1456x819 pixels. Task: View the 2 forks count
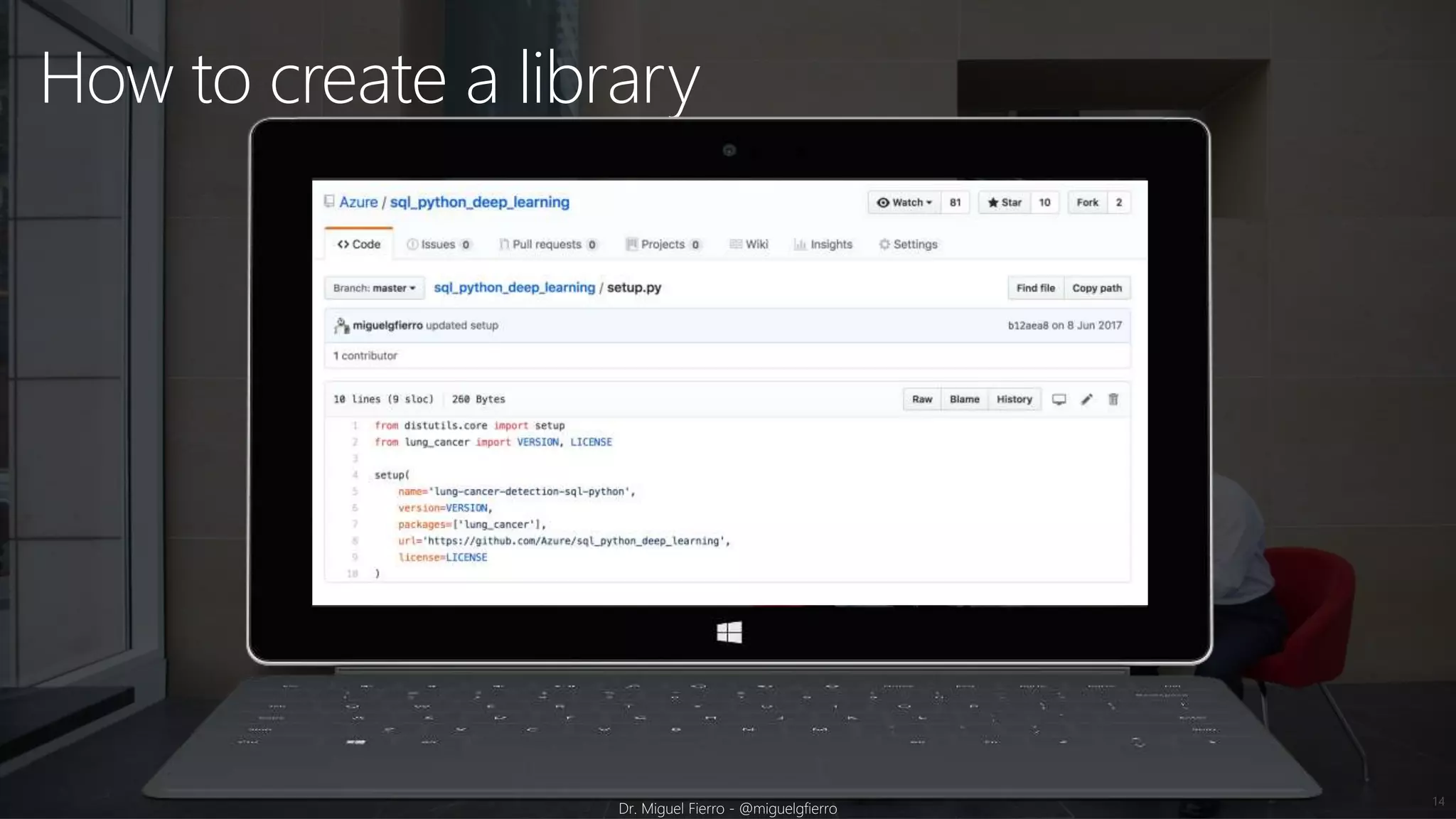click(x=1119, y=203)
